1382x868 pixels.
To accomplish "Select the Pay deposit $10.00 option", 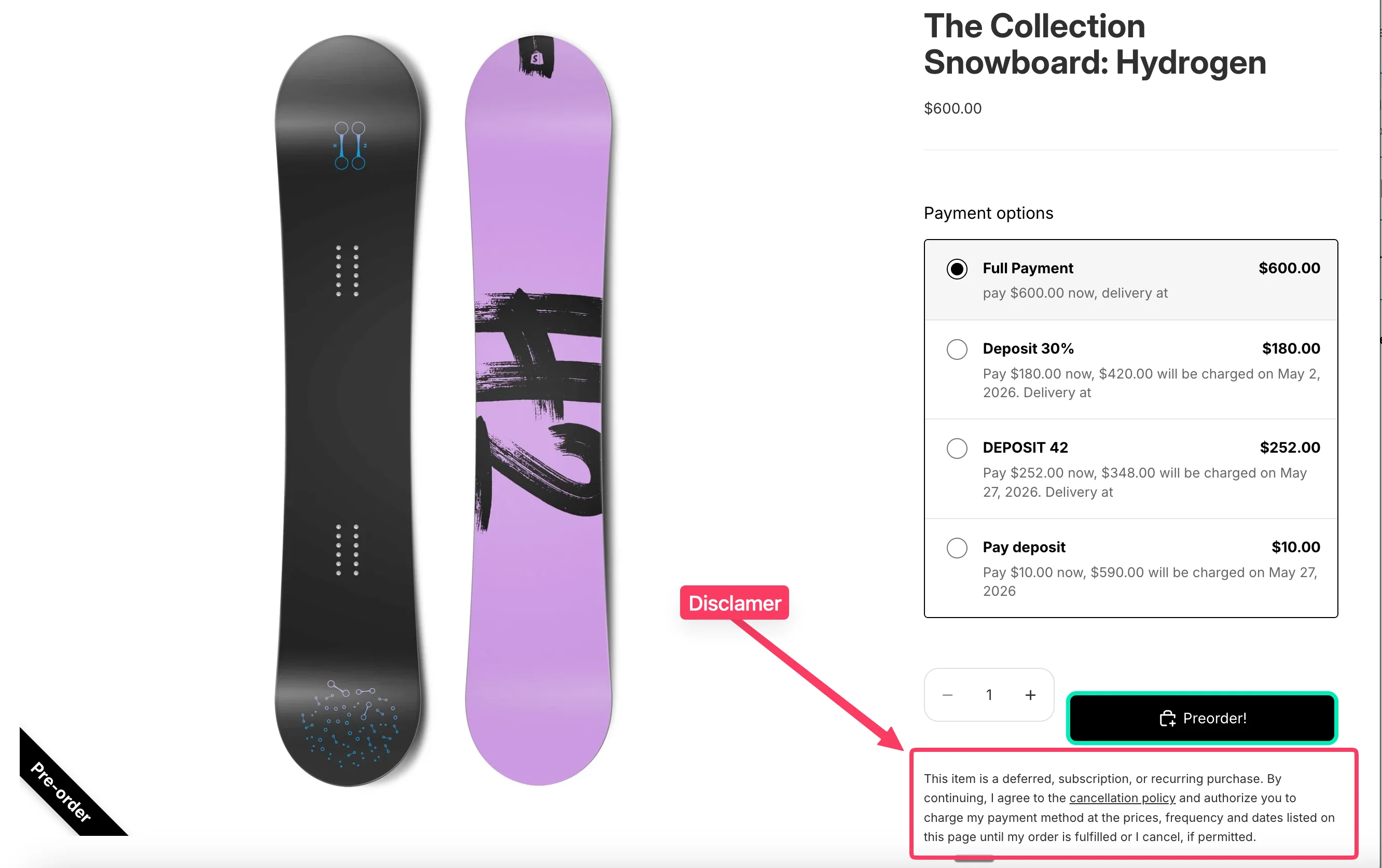I will tap(957, 548).
